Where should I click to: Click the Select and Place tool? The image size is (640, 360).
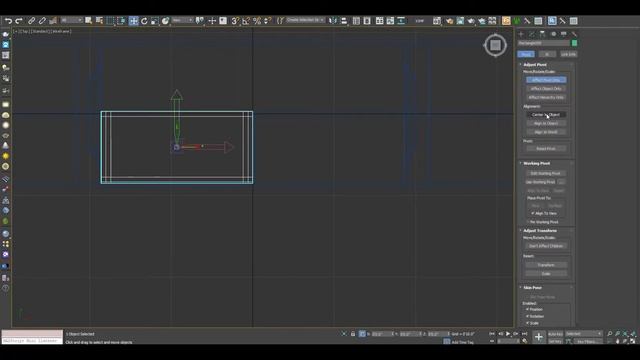165,21
